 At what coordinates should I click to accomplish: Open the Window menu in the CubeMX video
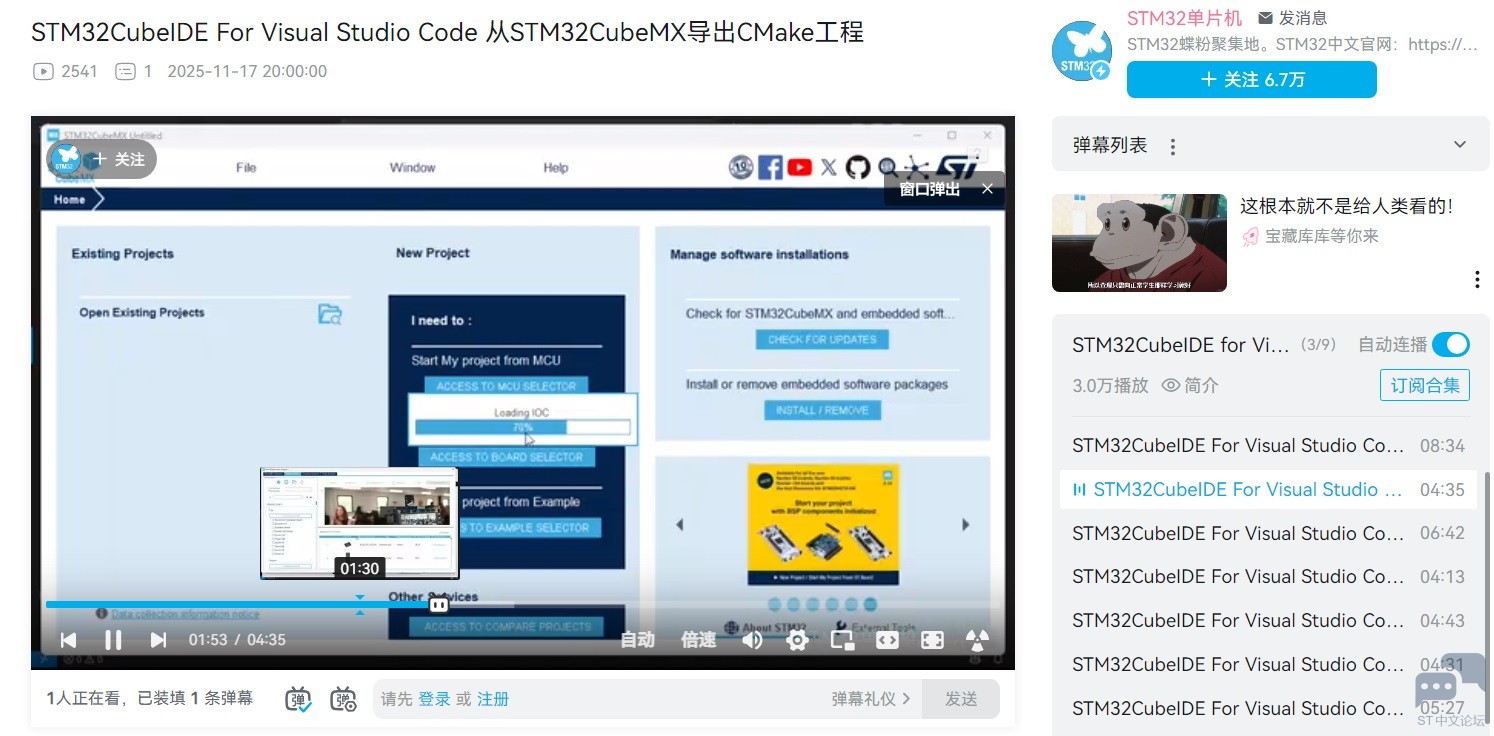(413, 168)
